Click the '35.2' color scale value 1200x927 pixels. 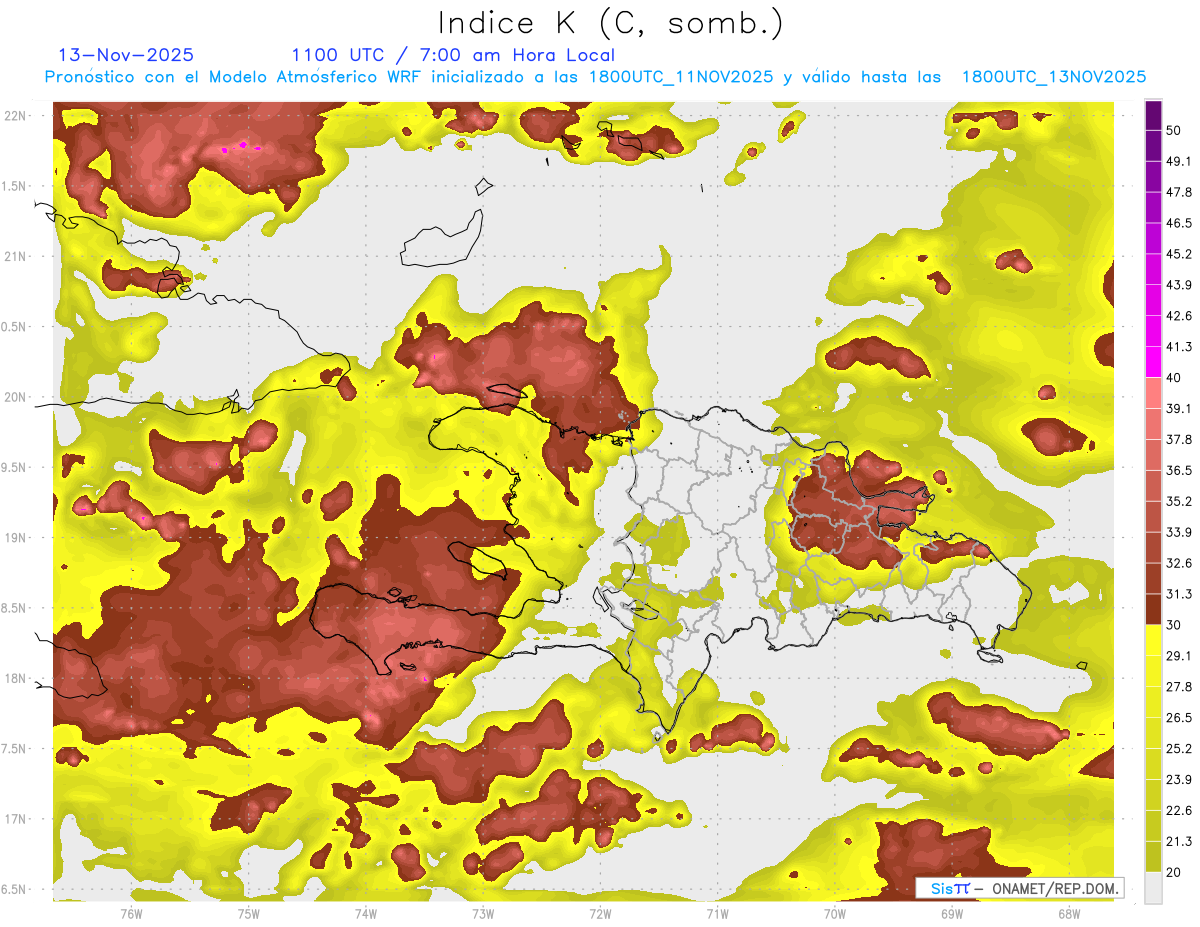pos(1179,501)
